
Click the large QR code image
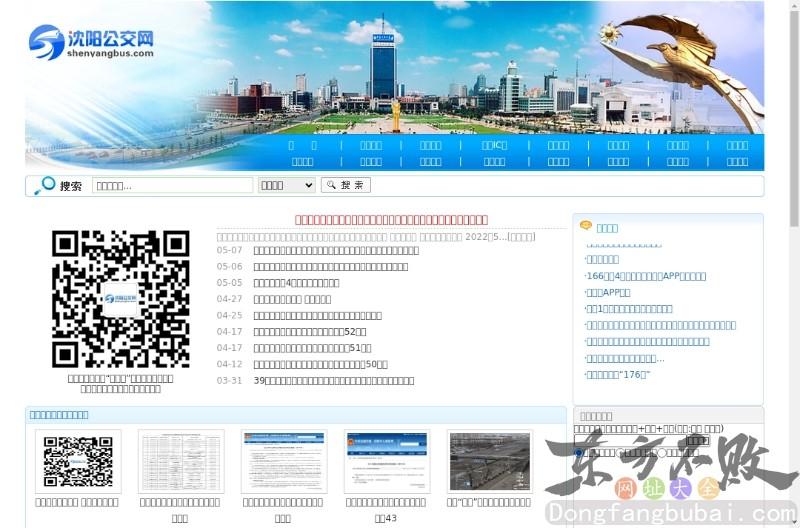tap(120, 299)
